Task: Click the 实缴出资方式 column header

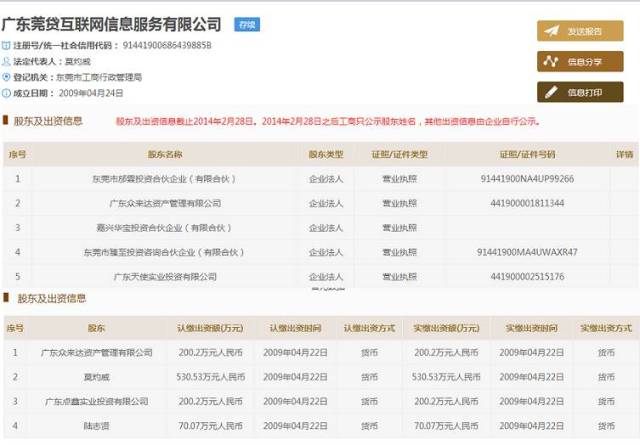Action: point(606,328)
